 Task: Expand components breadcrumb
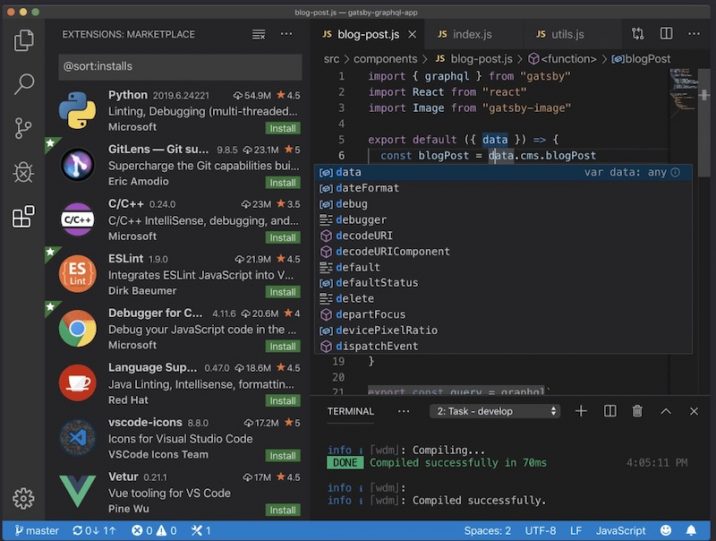coord(385,59)
